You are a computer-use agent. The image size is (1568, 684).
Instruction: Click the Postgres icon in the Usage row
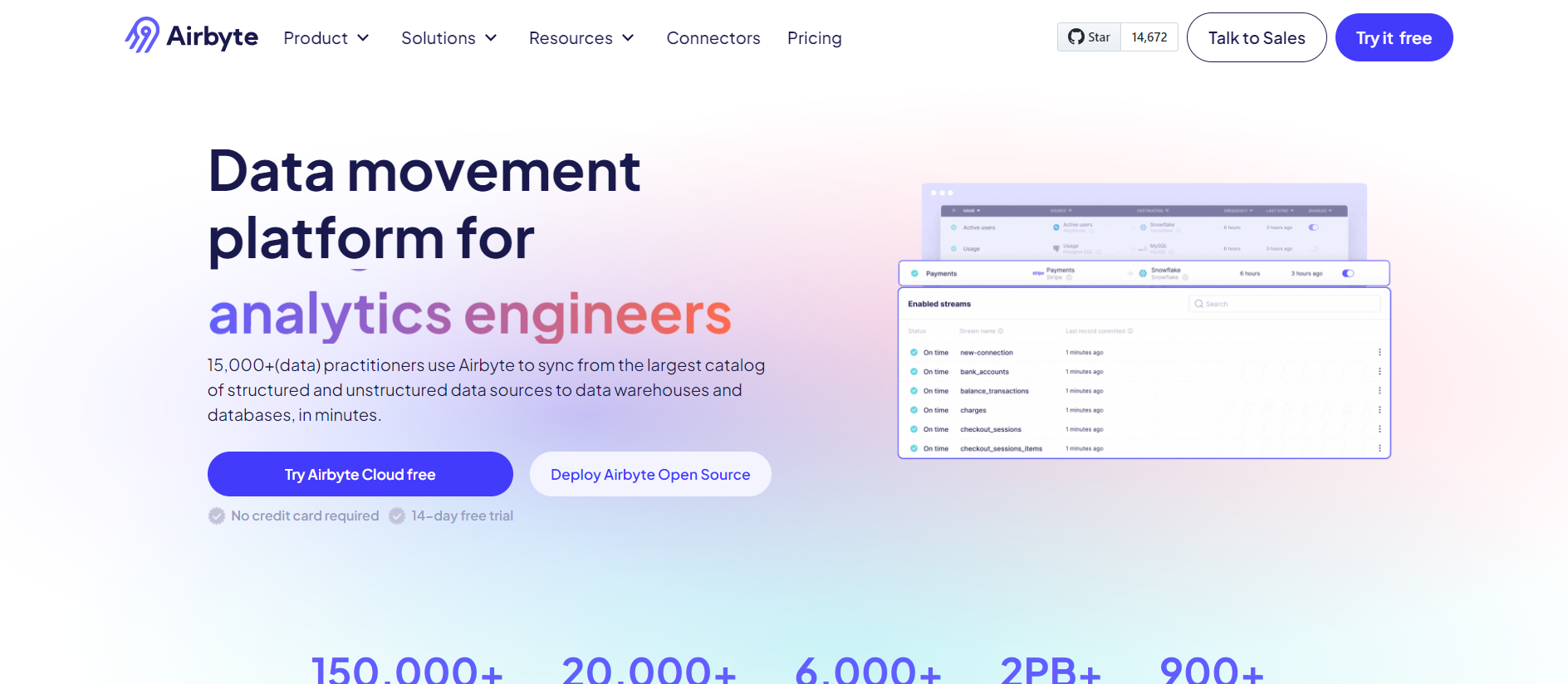(1056, 248)
